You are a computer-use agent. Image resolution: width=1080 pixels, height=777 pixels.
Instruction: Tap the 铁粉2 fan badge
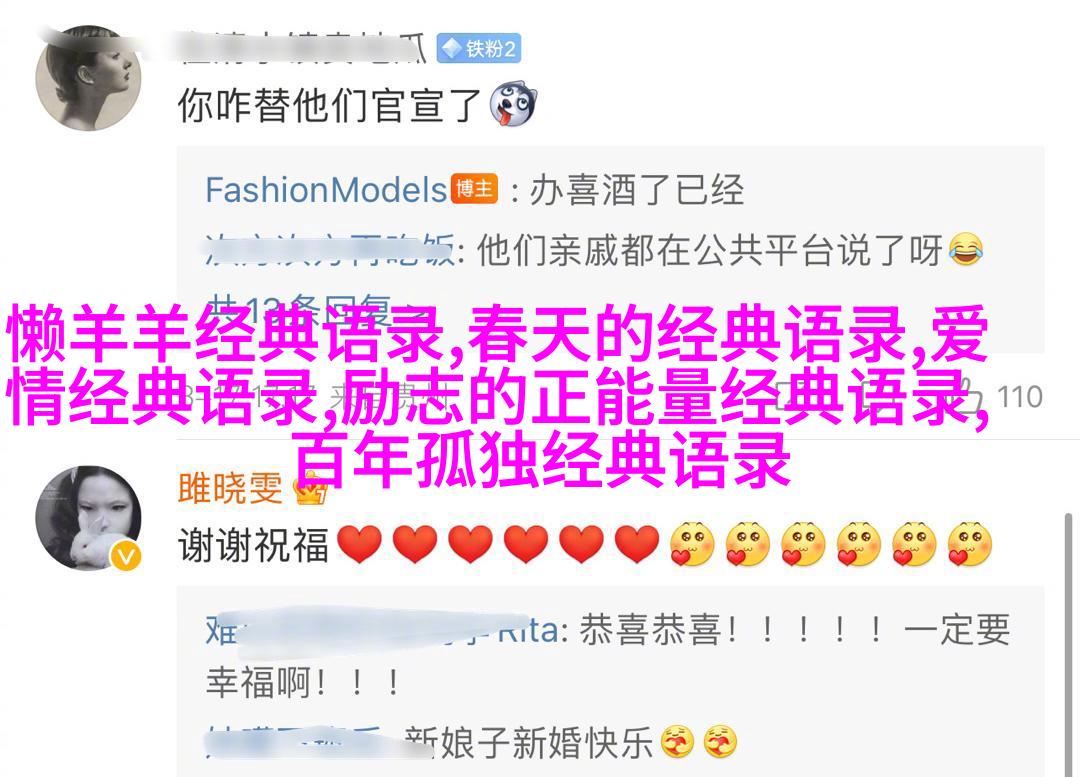coord(479,49)
